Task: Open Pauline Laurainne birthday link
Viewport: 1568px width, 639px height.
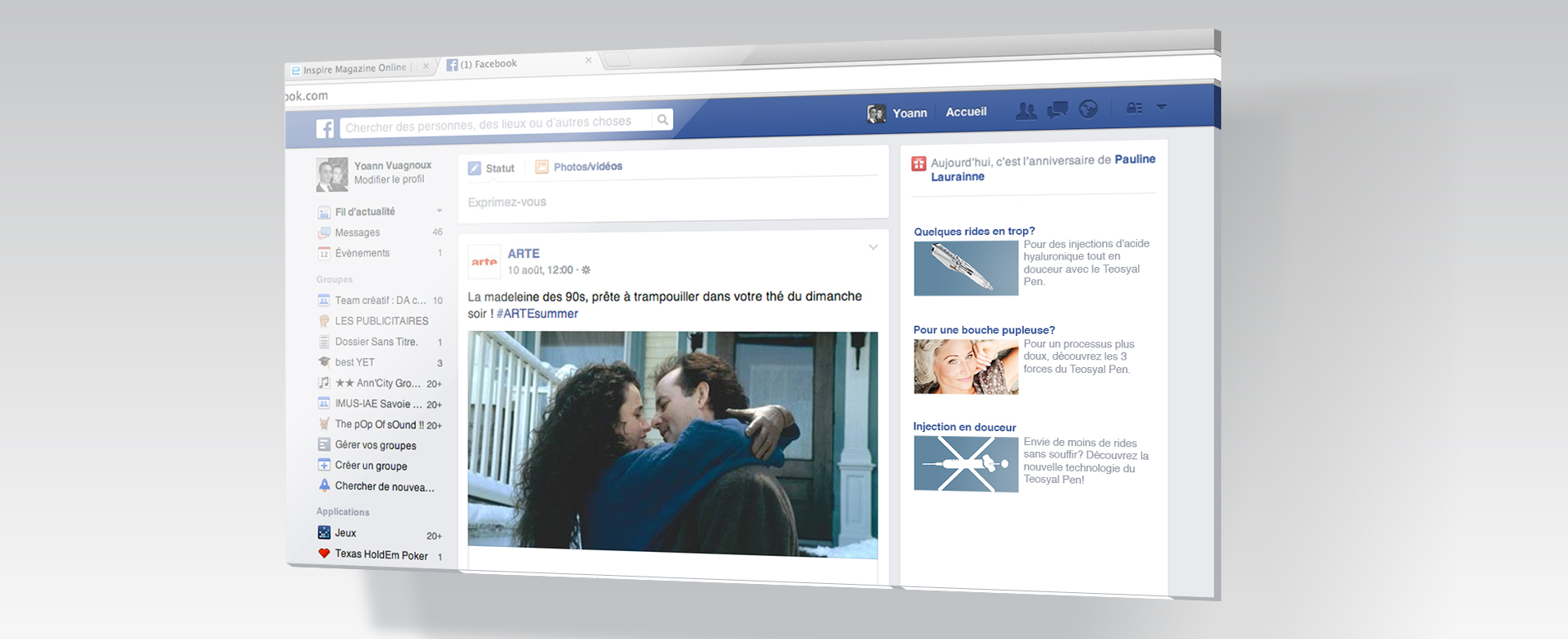Action: pos(1043,168)
